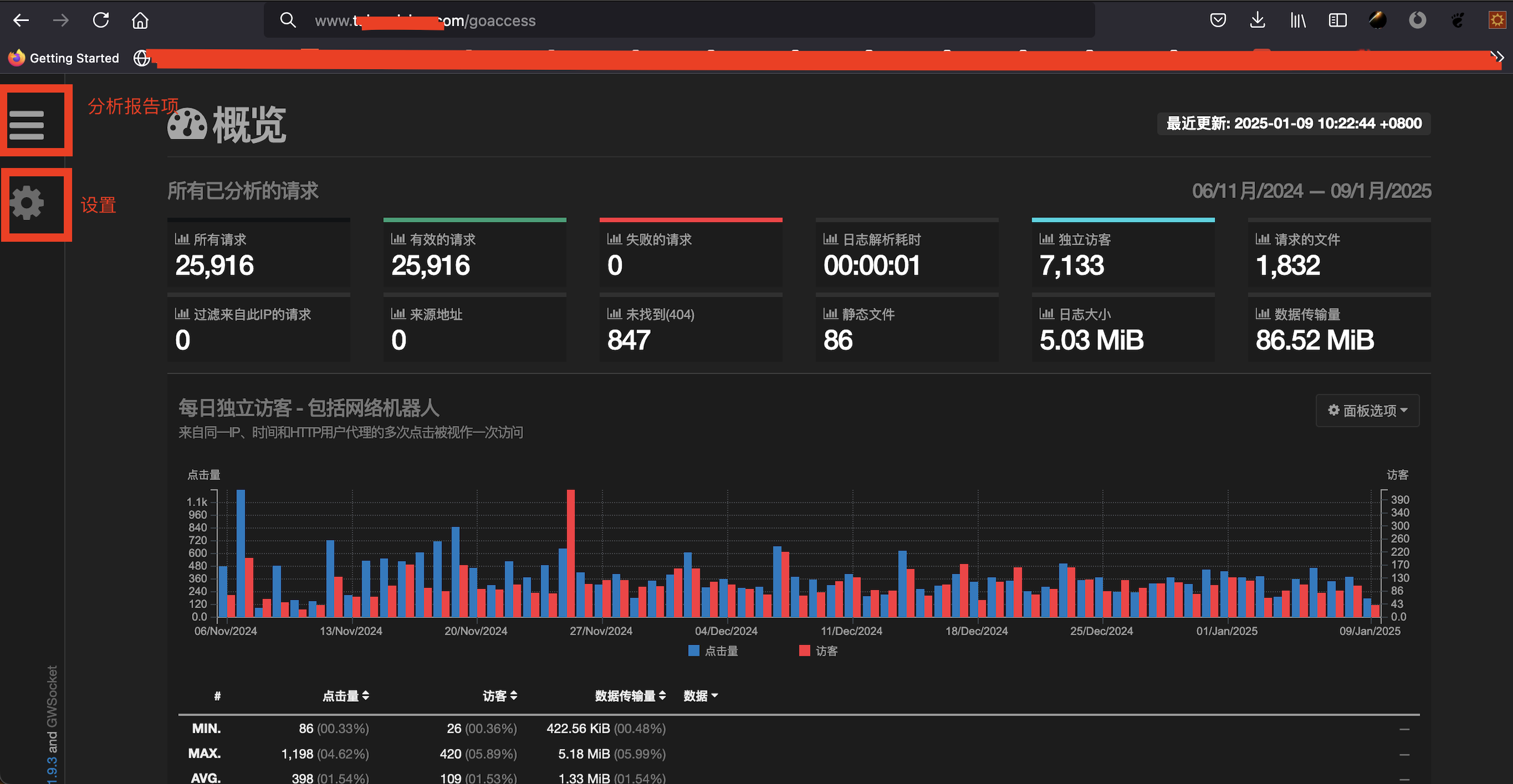The width and height of the screenshot is (1513, 784).
Task: Click the 所有已分析的请求 heading
Action: click(x=243, y=191)
